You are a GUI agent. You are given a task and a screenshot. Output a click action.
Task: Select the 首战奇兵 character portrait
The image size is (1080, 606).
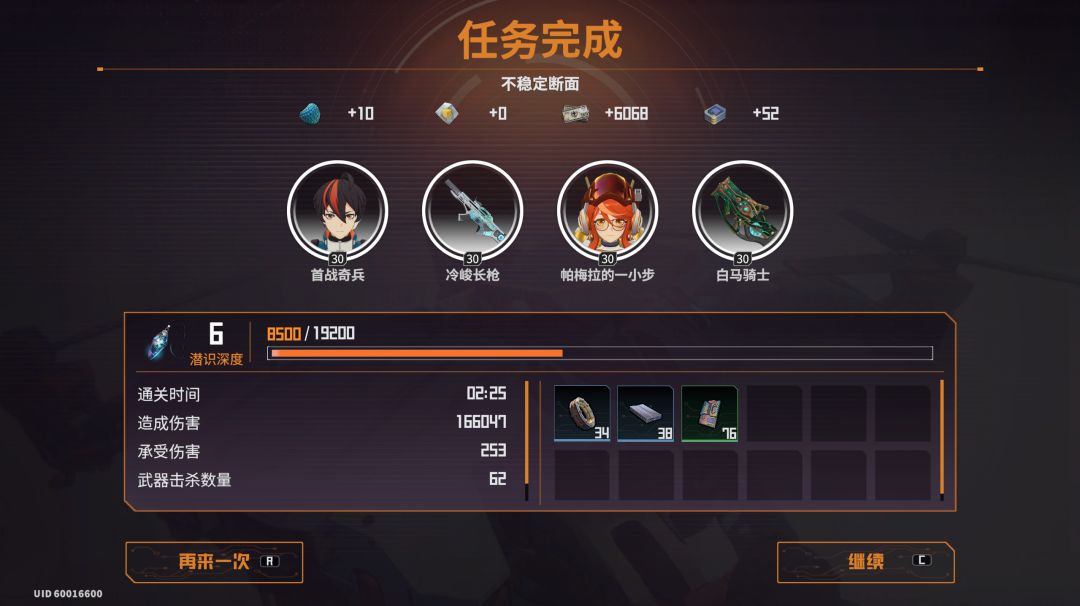(338, 212)
